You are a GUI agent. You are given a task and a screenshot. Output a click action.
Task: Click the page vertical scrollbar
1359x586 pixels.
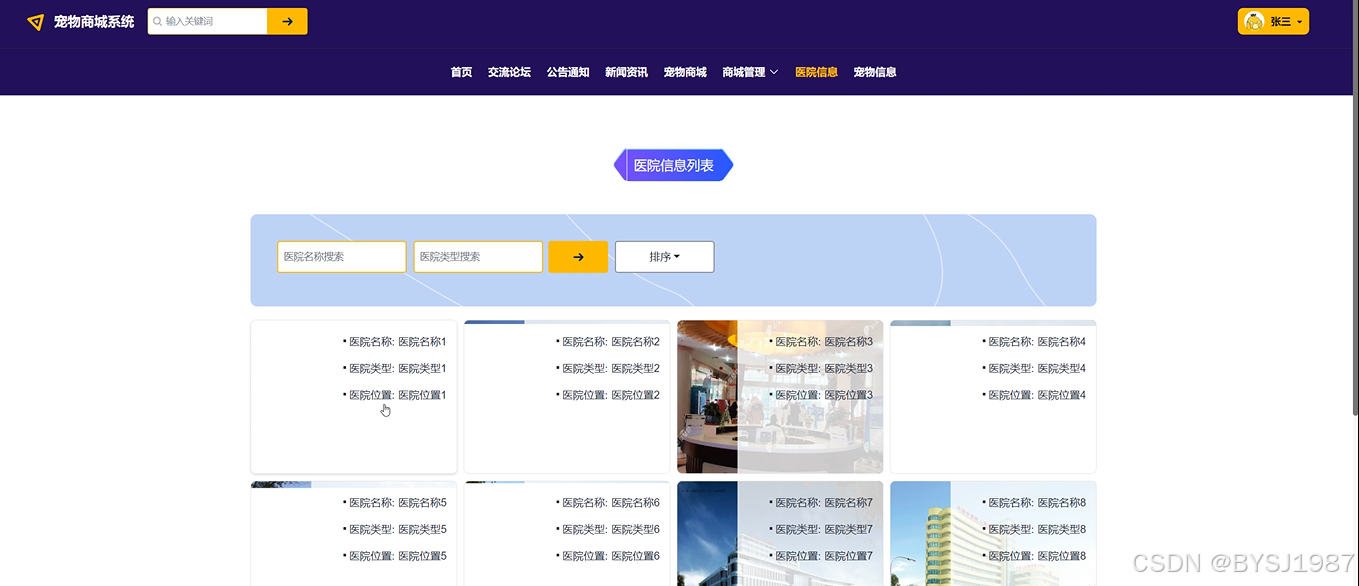pyautogui.click(x=1355, y=208)
